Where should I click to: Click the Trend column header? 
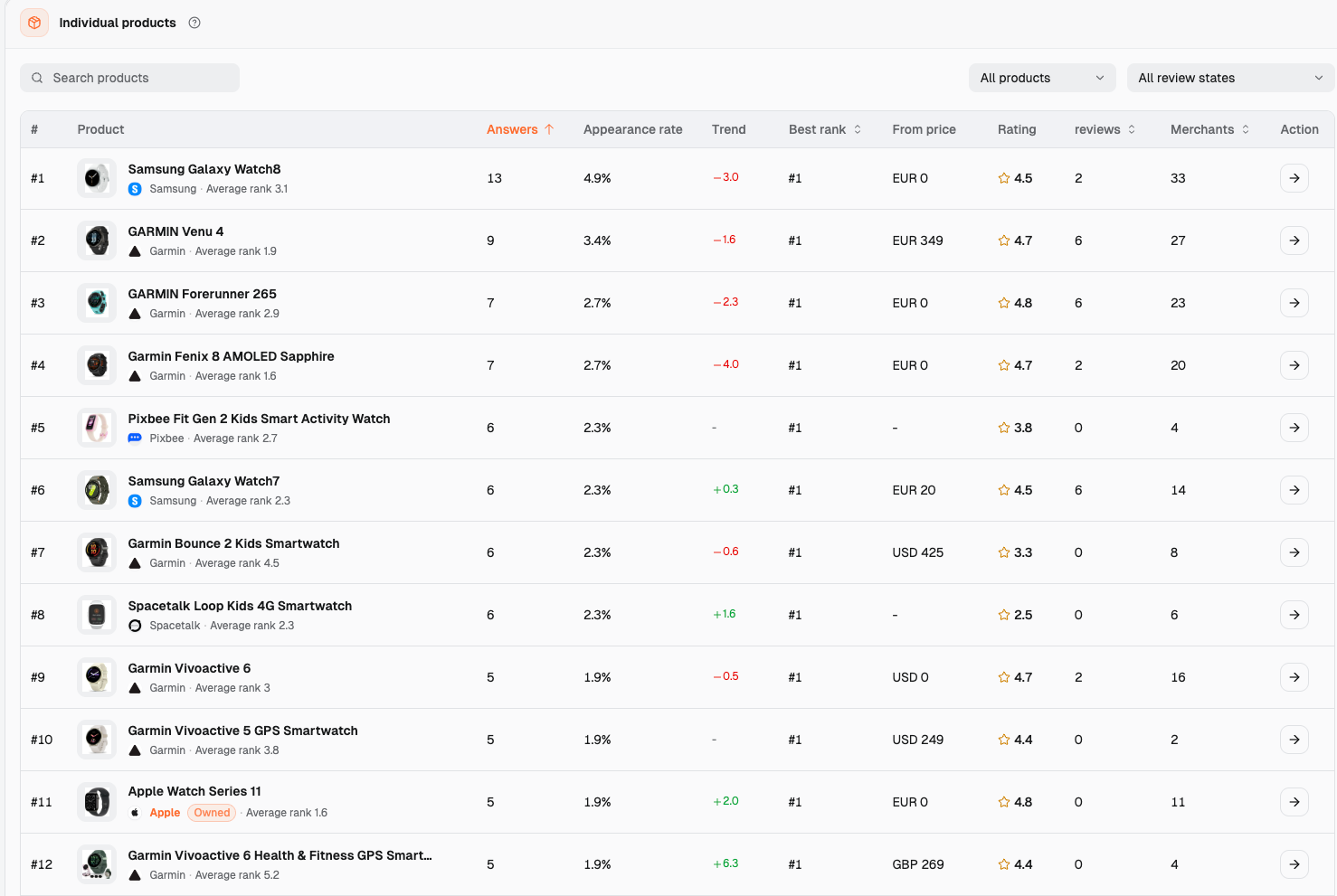click(x=729, y=129)
